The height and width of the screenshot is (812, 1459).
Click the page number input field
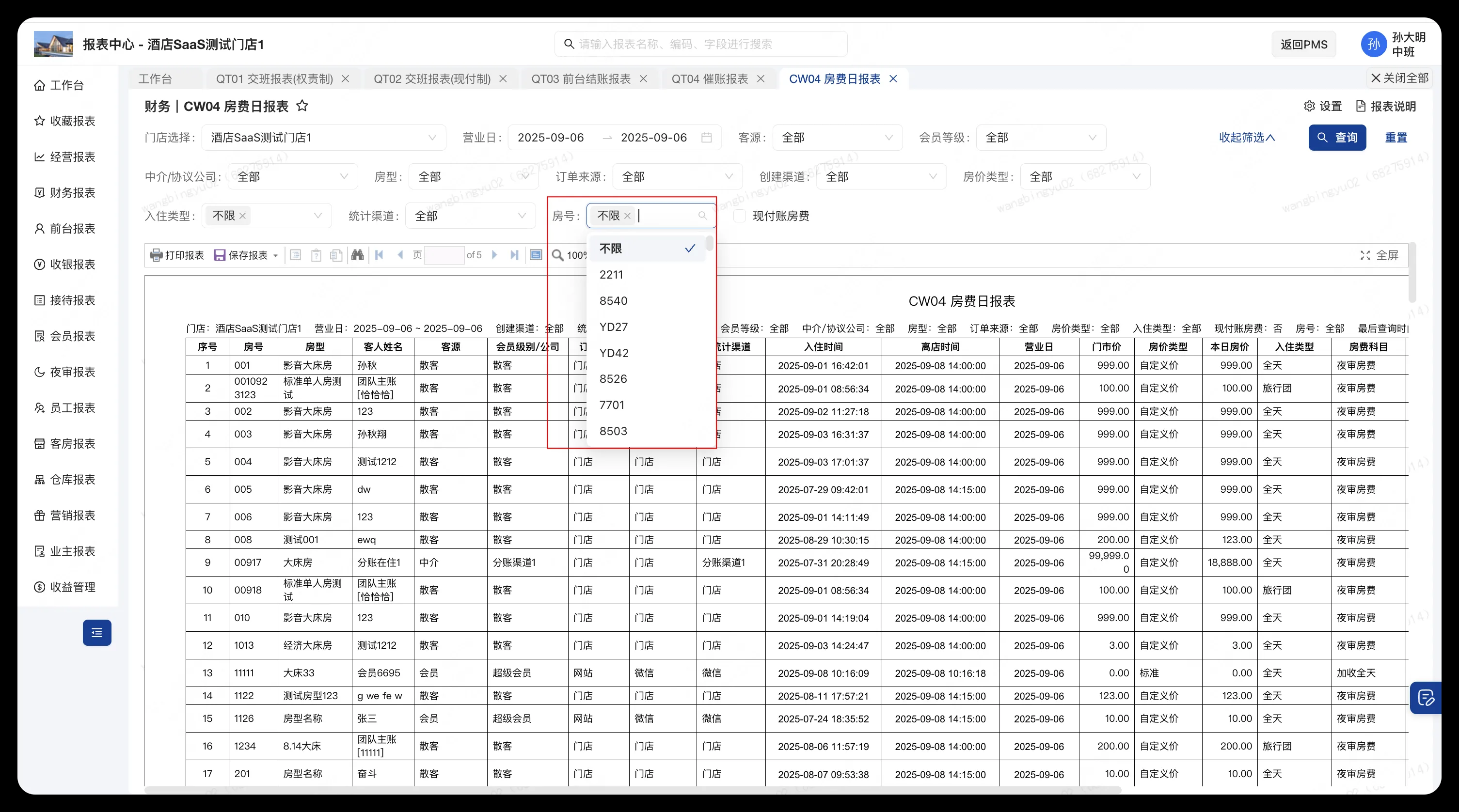[444, 255]
